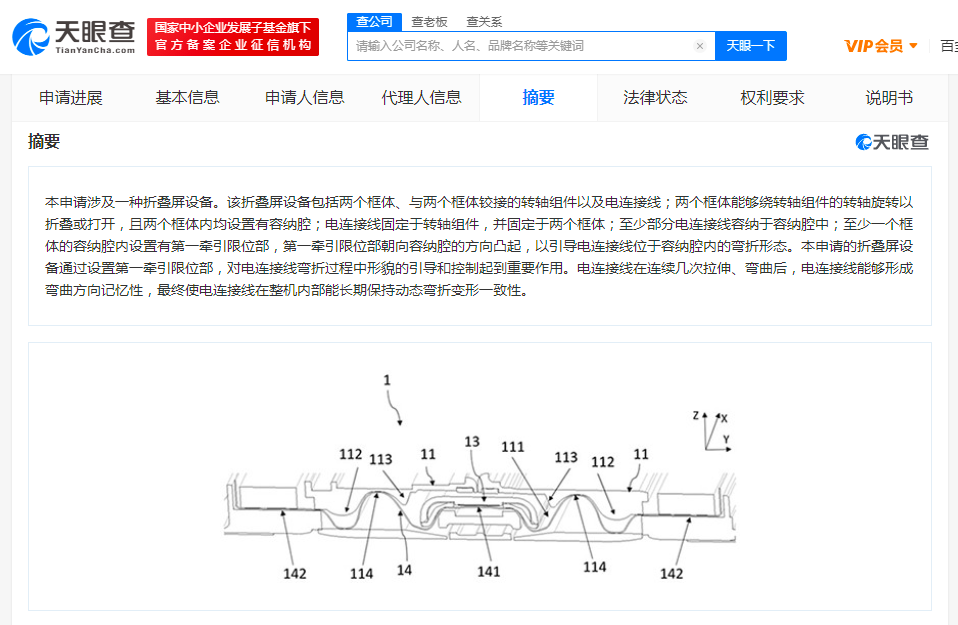Focus the company name search field

pos(524,46)
